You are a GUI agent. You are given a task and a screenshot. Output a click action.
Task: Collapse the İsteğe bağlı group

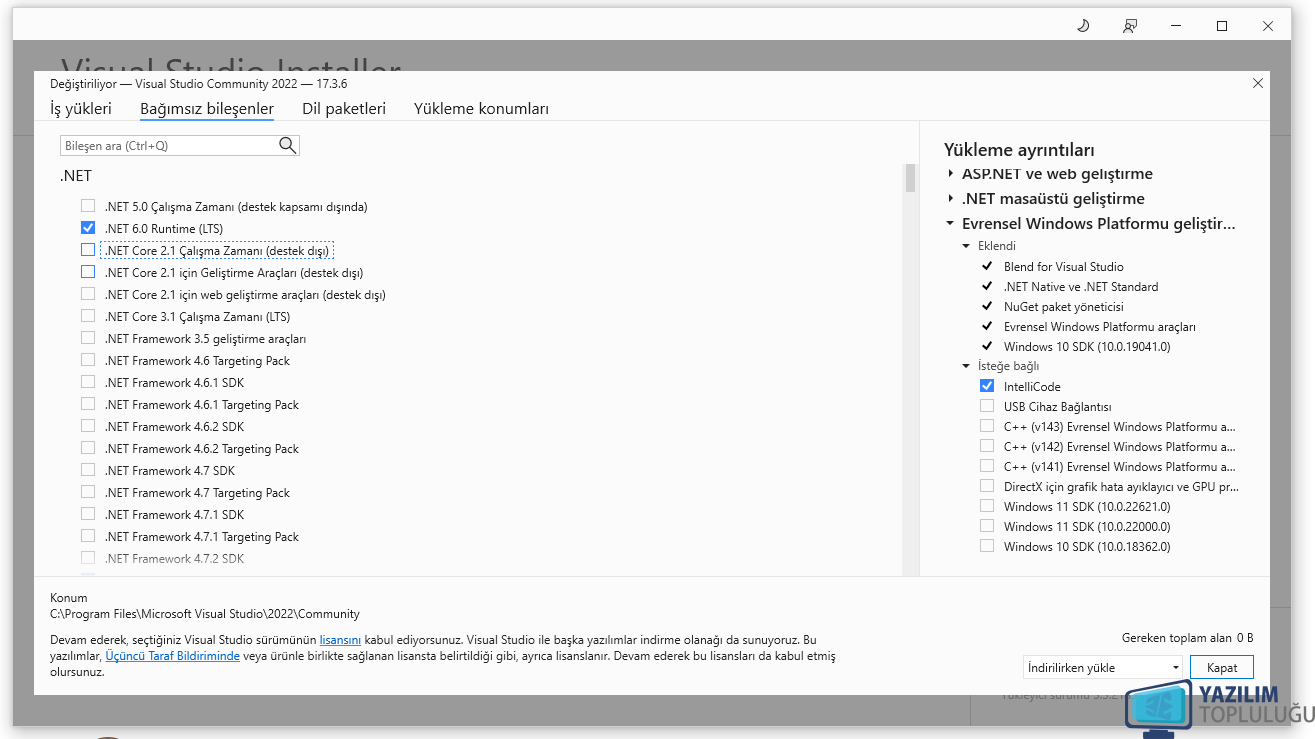966,366
